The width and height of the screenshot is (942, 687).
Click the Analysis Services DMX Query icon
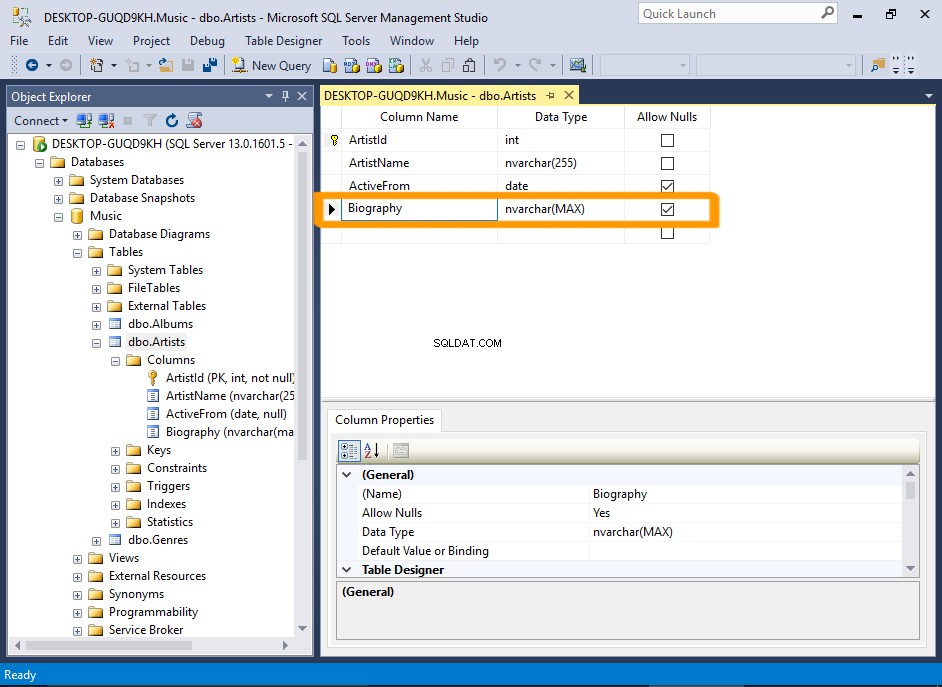pos(374,65)
